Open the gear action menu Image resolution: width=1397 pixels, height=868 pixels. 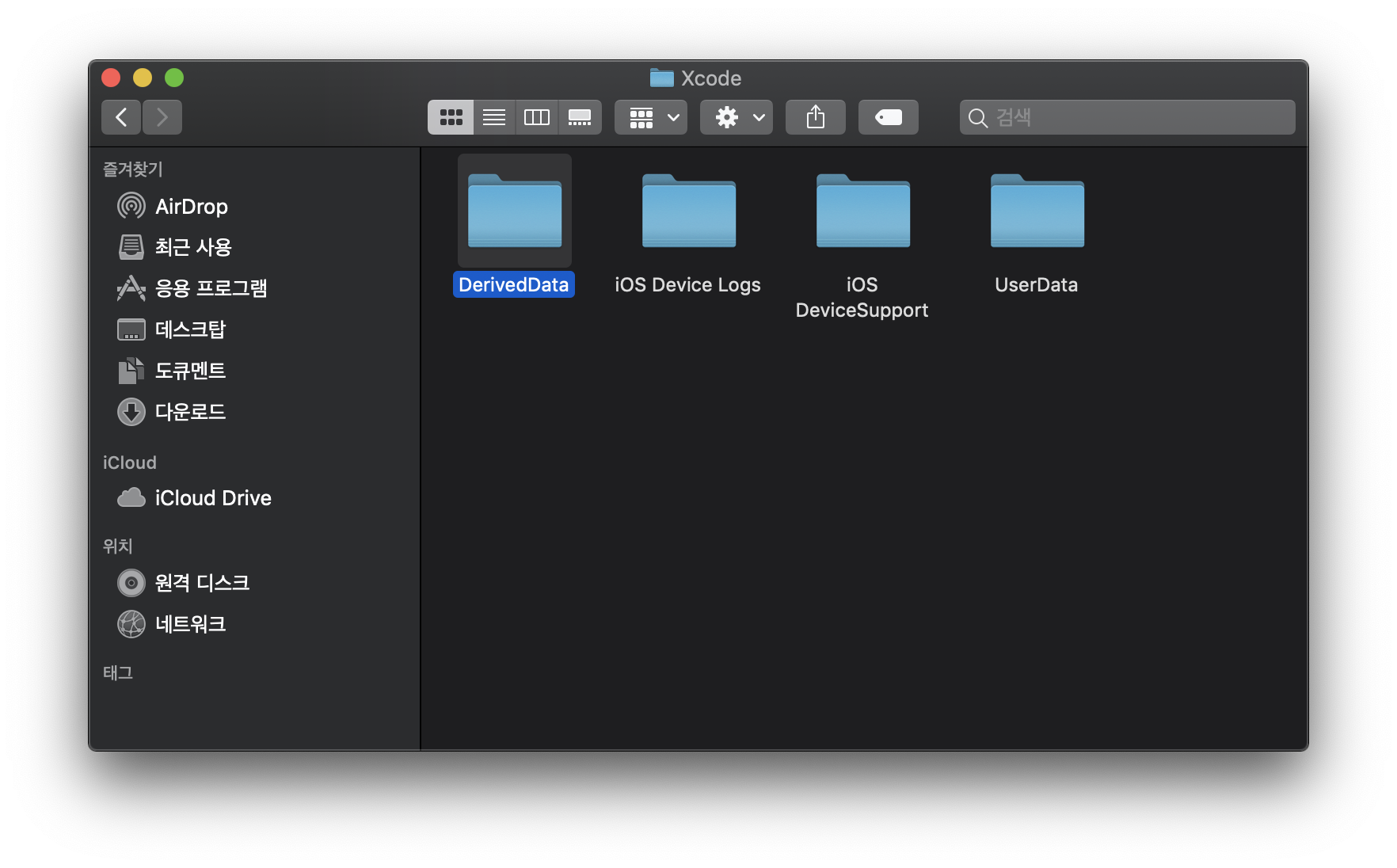point(737,117)
